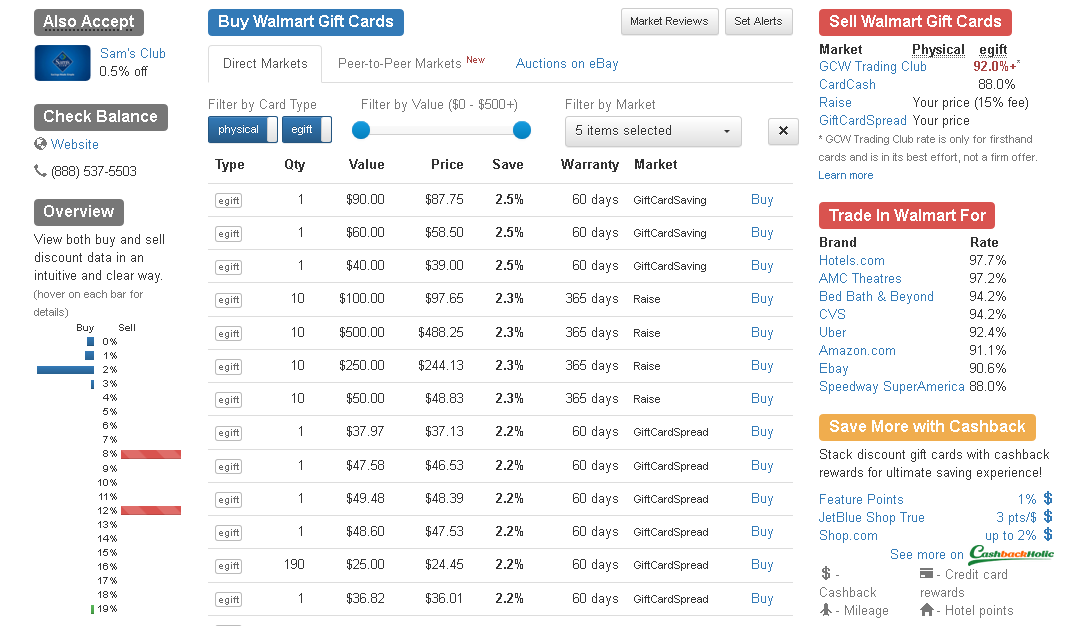Click the left handle of the value slider
Image resolution: width=1088 pixels, height=626 pixels.
[x=361, y=130]
